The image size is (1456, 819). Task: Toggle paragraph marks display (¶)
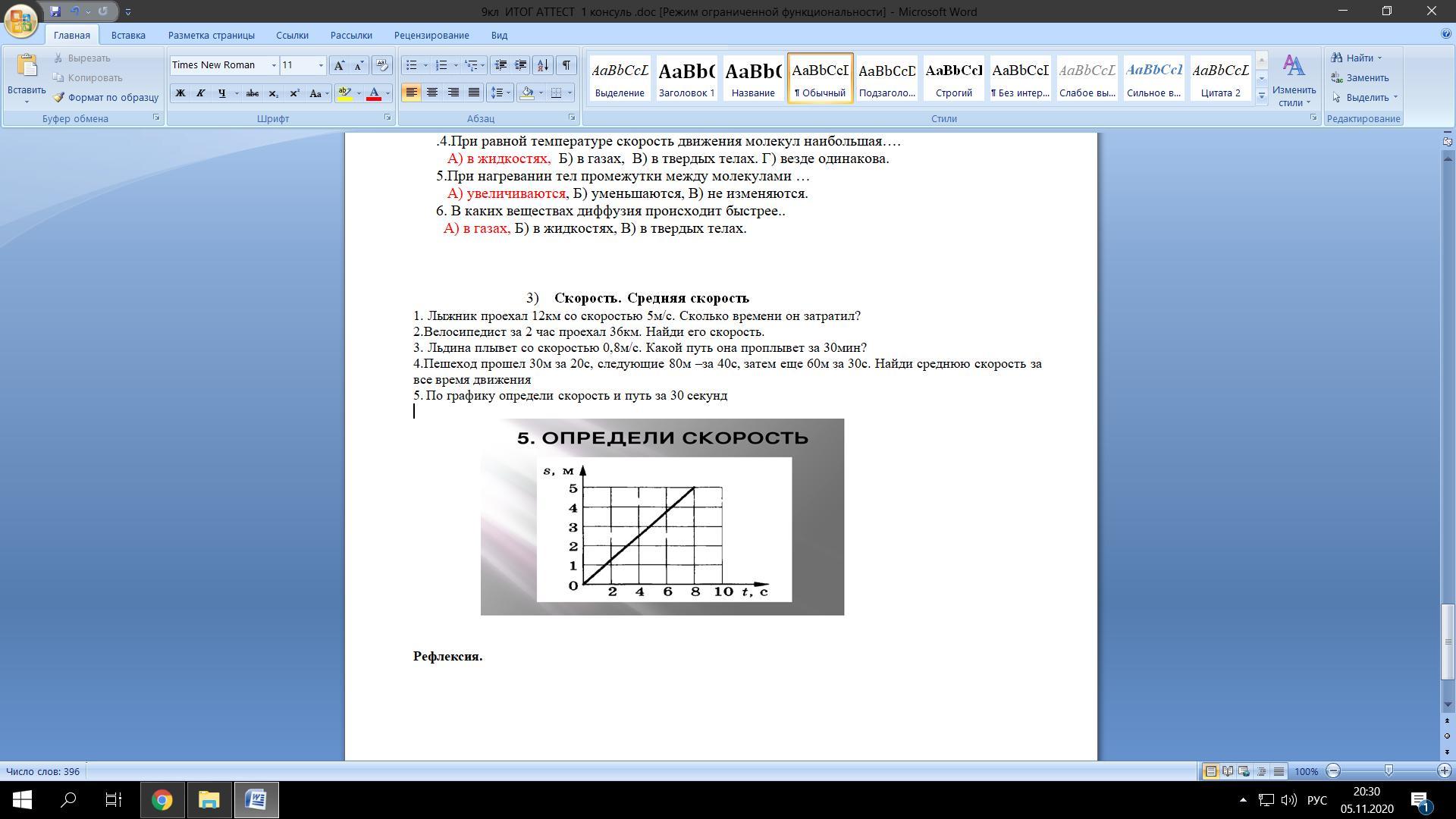tap(566, 65)
